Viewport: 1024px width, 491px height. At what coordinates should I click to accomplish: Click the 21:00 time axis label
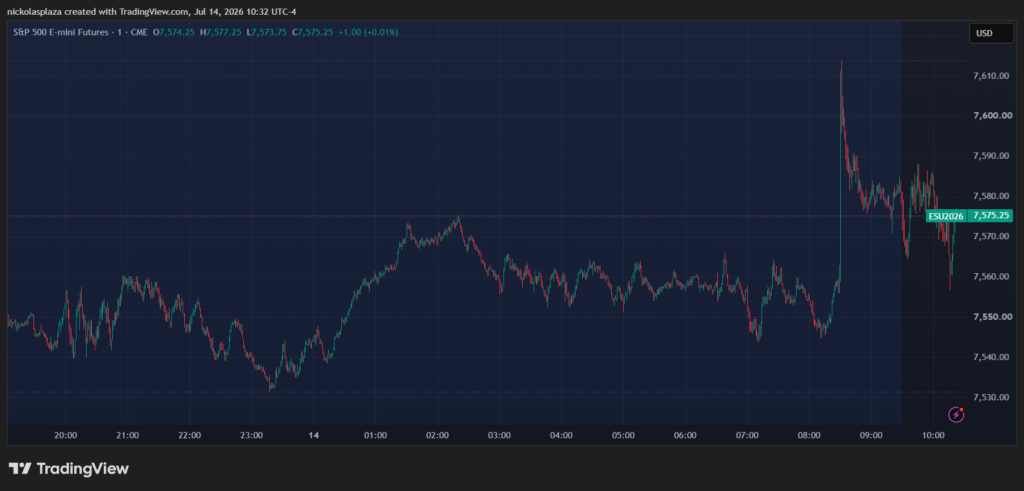[127, 436]
